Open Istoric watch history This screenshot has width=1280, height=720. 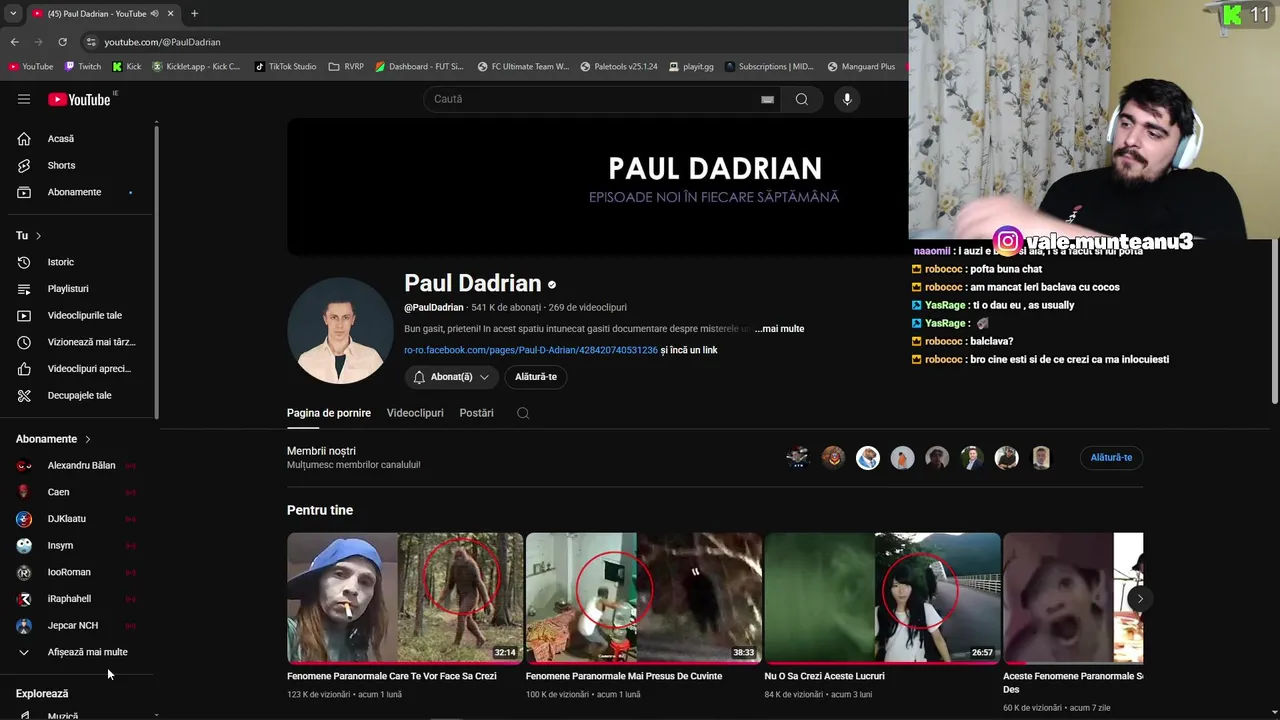click(x=78, y=262)
